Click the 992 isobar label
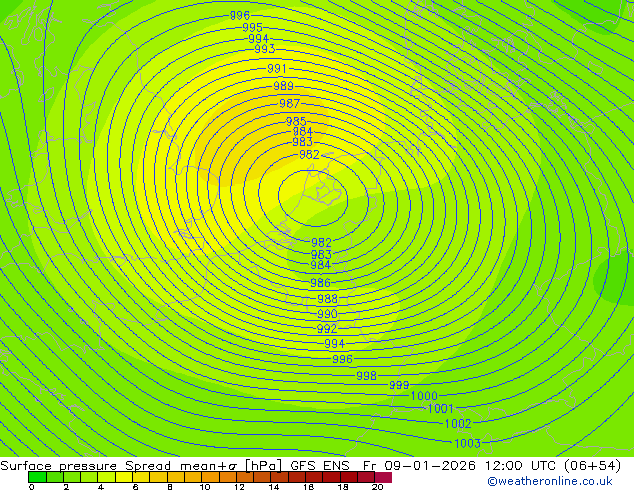Viewport: 634px width, 490px height. (327, 329)
